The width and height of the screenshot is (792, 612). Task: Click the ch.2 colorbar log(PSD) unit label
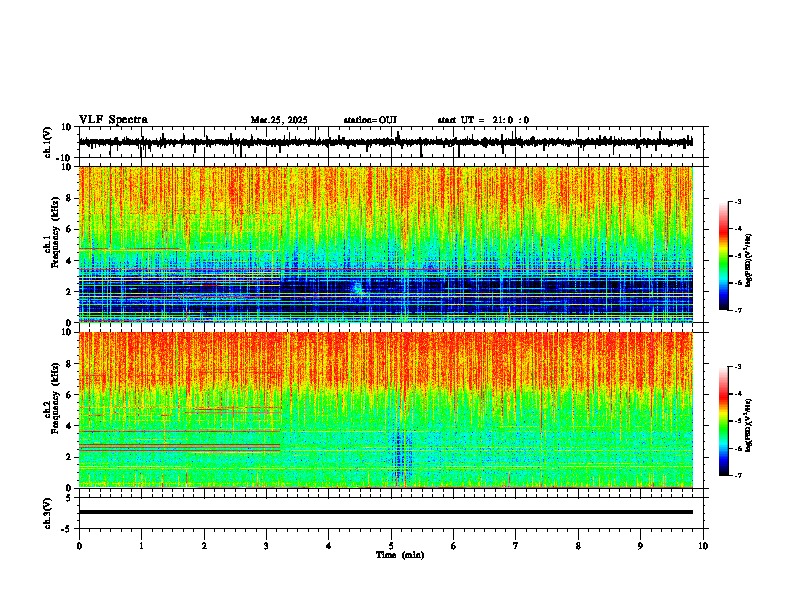coord(749,425)
